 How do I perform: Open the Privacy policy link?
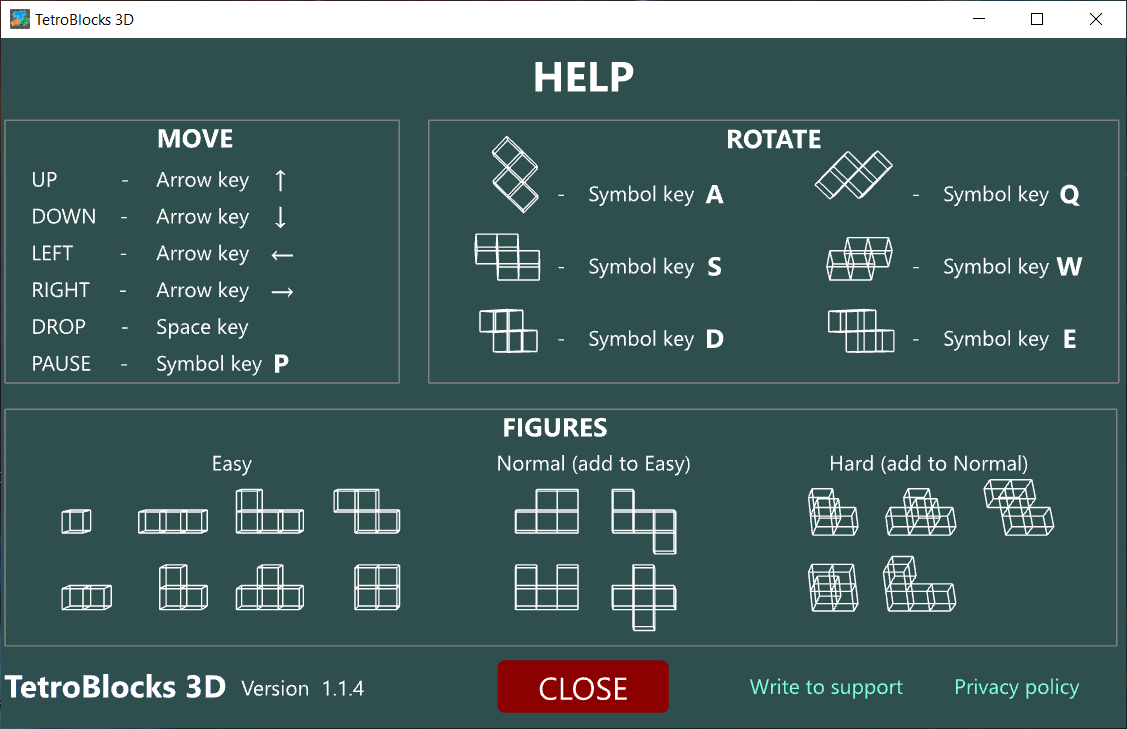click(x=1016, y=687)
